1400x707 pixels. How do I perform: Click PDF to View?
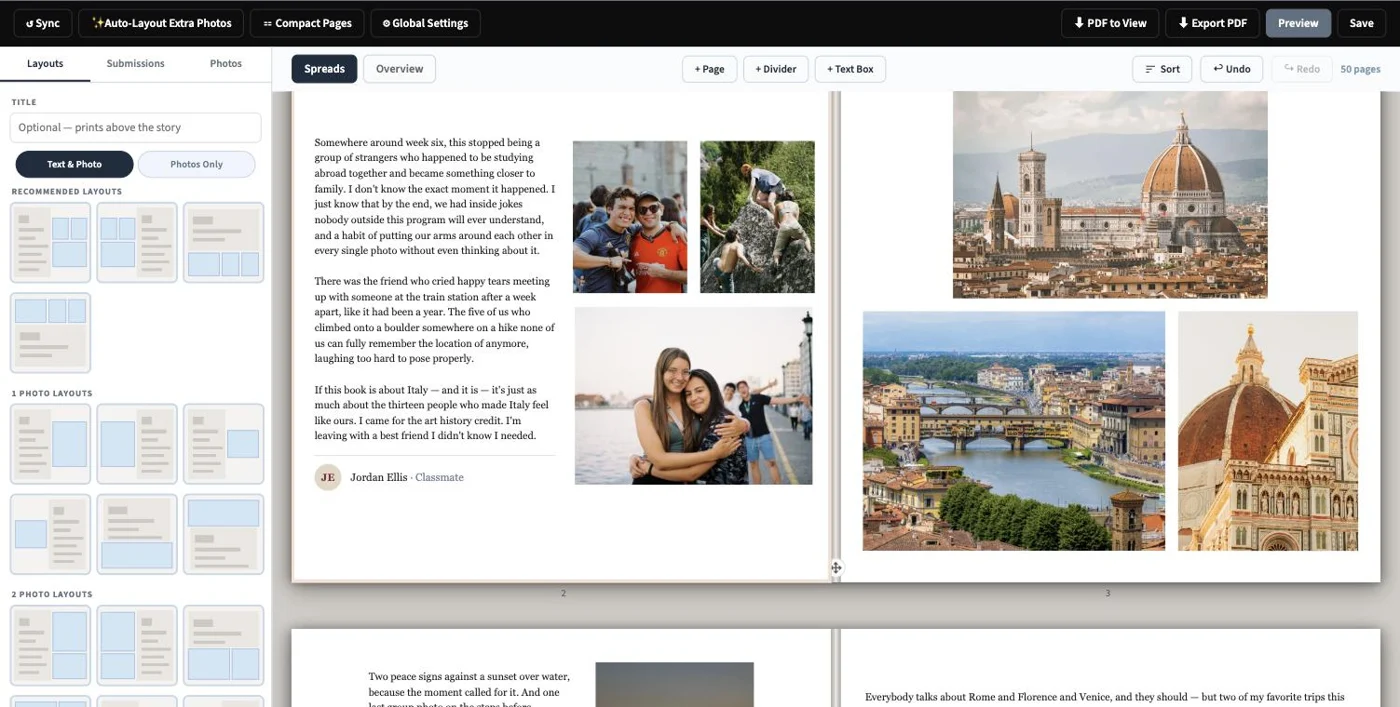pyautogui.click(x=1110, y=23)
